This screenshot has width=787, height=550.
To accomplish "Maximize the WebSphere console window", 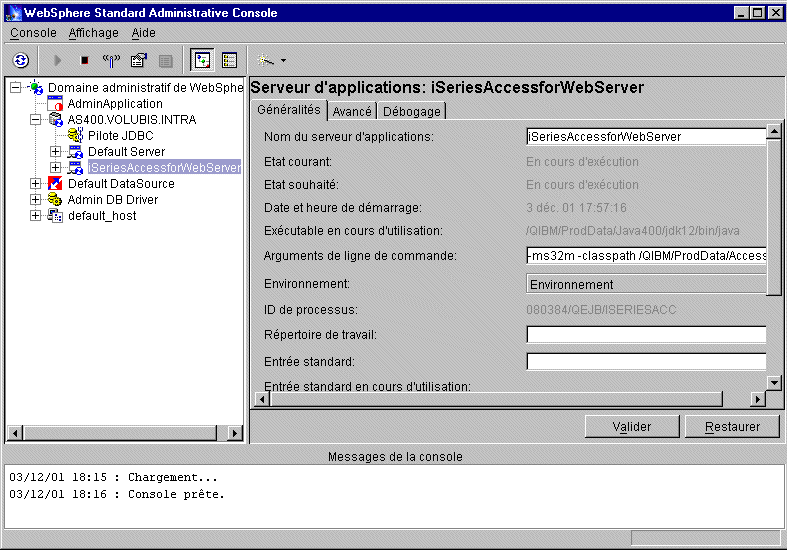I will 758,13.
